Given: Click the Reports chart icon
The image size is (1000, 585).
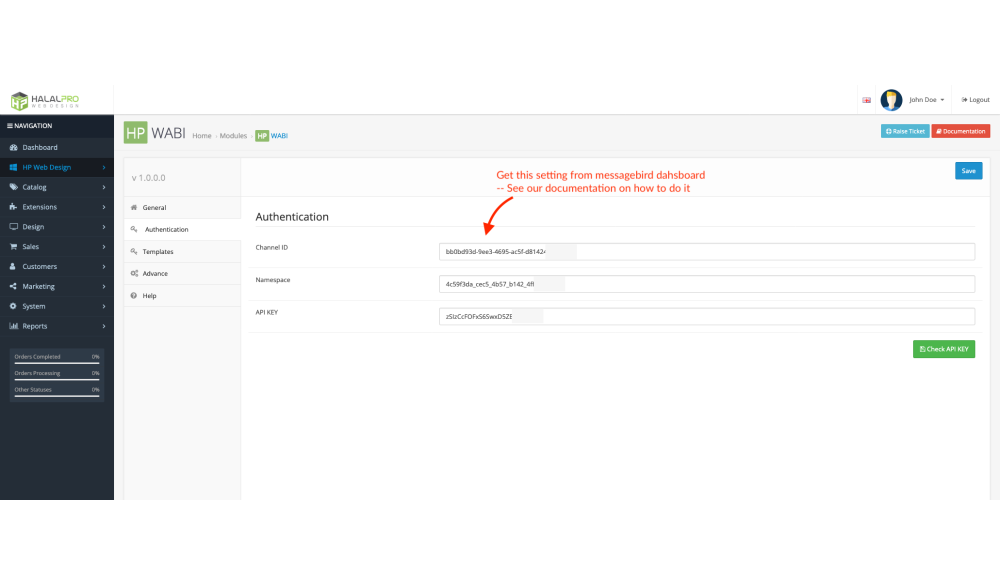Looking at the screenshot, I should coord(13,326).
